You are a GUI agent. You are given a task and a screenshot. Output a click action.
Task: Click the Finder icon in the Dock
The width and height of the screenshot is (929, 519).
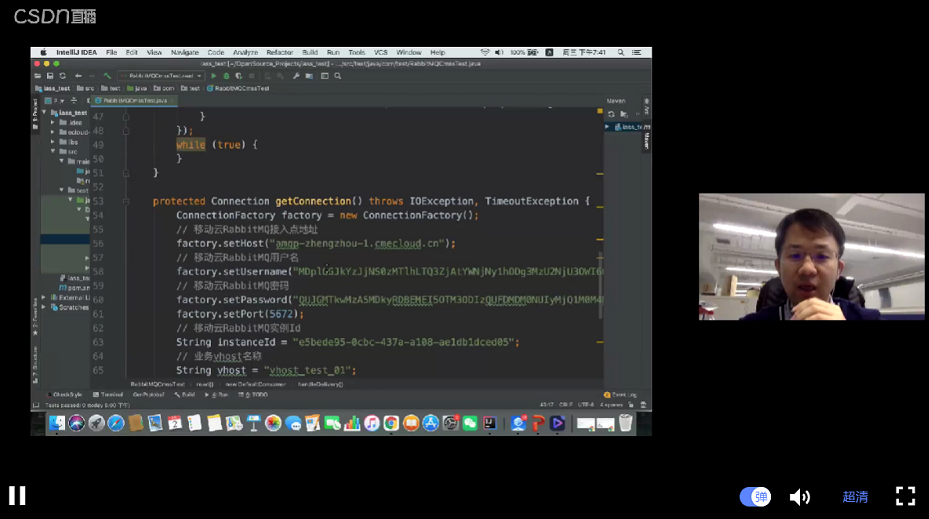pos(57,424)
